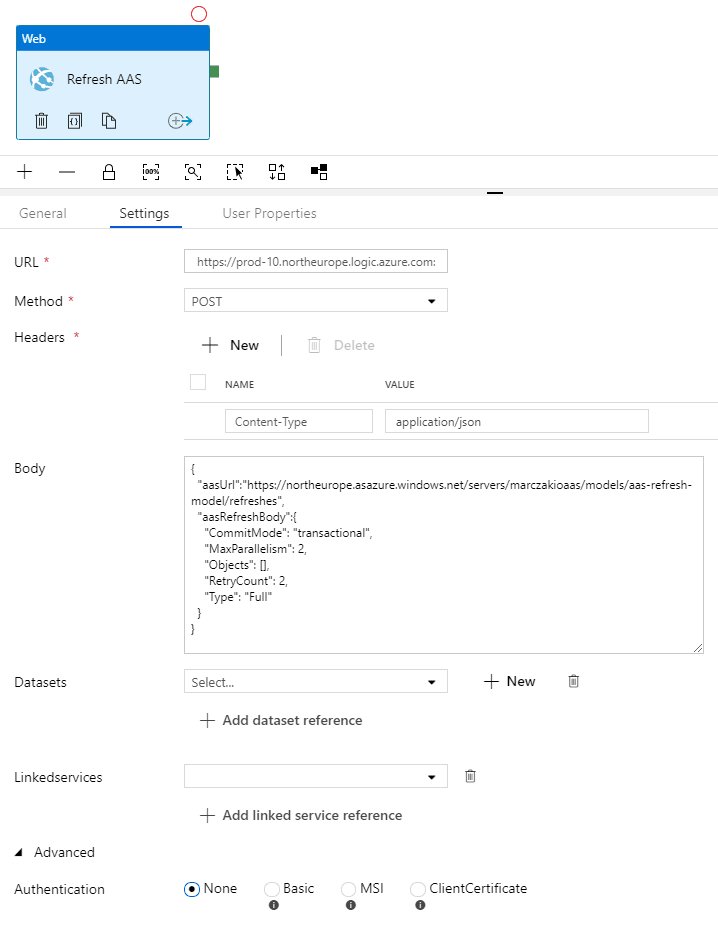Toggle the canvas layout view icon
Viewport: 718px width, 934px height.
(319, 172)
